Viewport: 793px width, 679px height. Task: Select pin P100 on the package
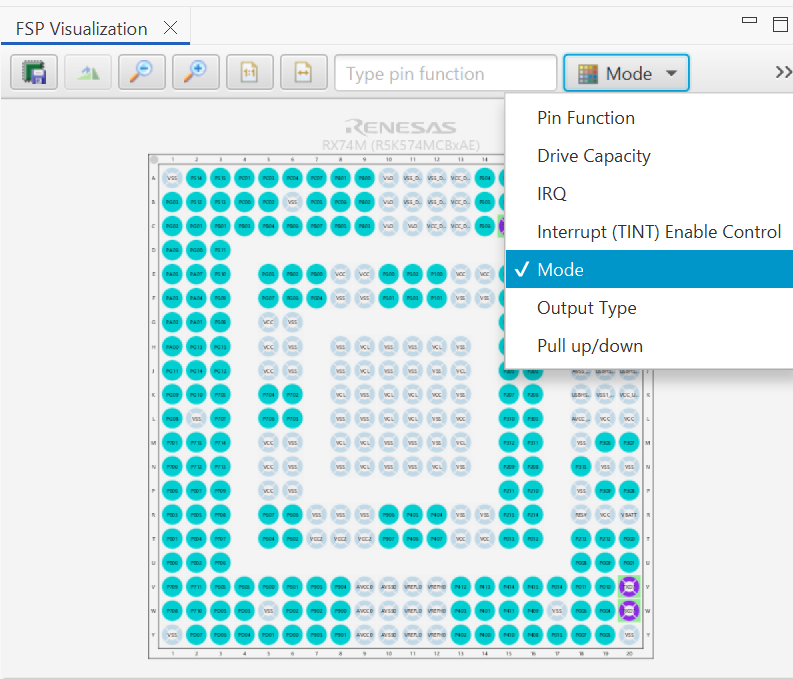[436, 274]
